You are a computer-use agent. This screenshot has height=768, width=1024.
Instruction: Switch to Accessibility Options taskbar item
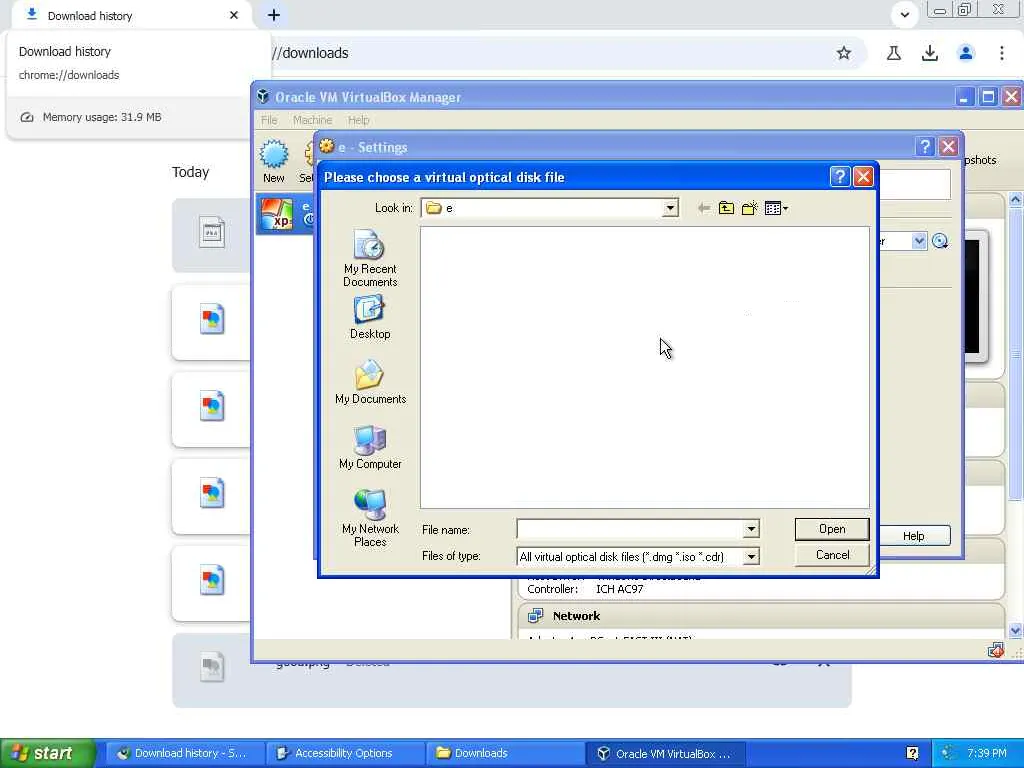pyautogui.click(x=344, y=753)
